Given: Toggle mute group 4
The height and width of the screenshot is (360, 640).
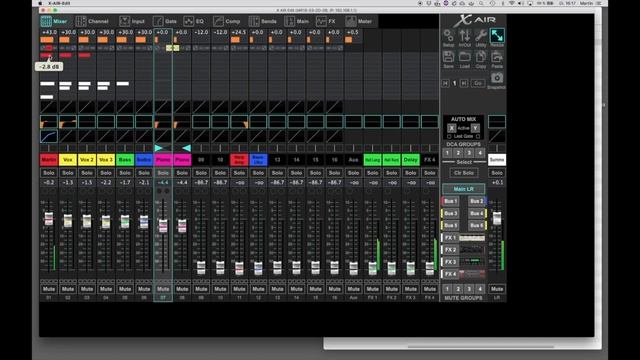Looking at the screenshot, I should tap(480, 289).
